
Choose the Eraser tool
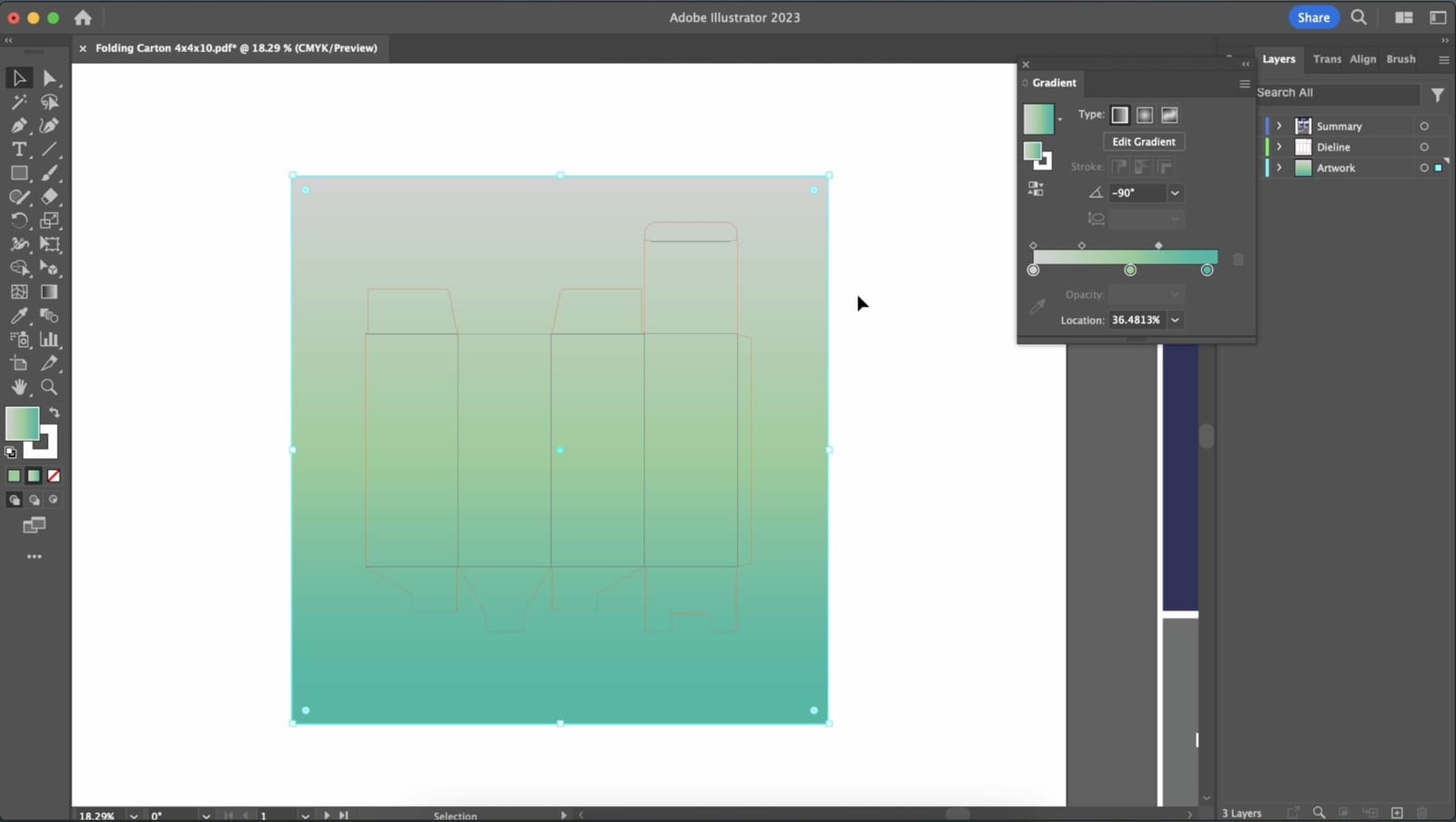tap(50, 197)
